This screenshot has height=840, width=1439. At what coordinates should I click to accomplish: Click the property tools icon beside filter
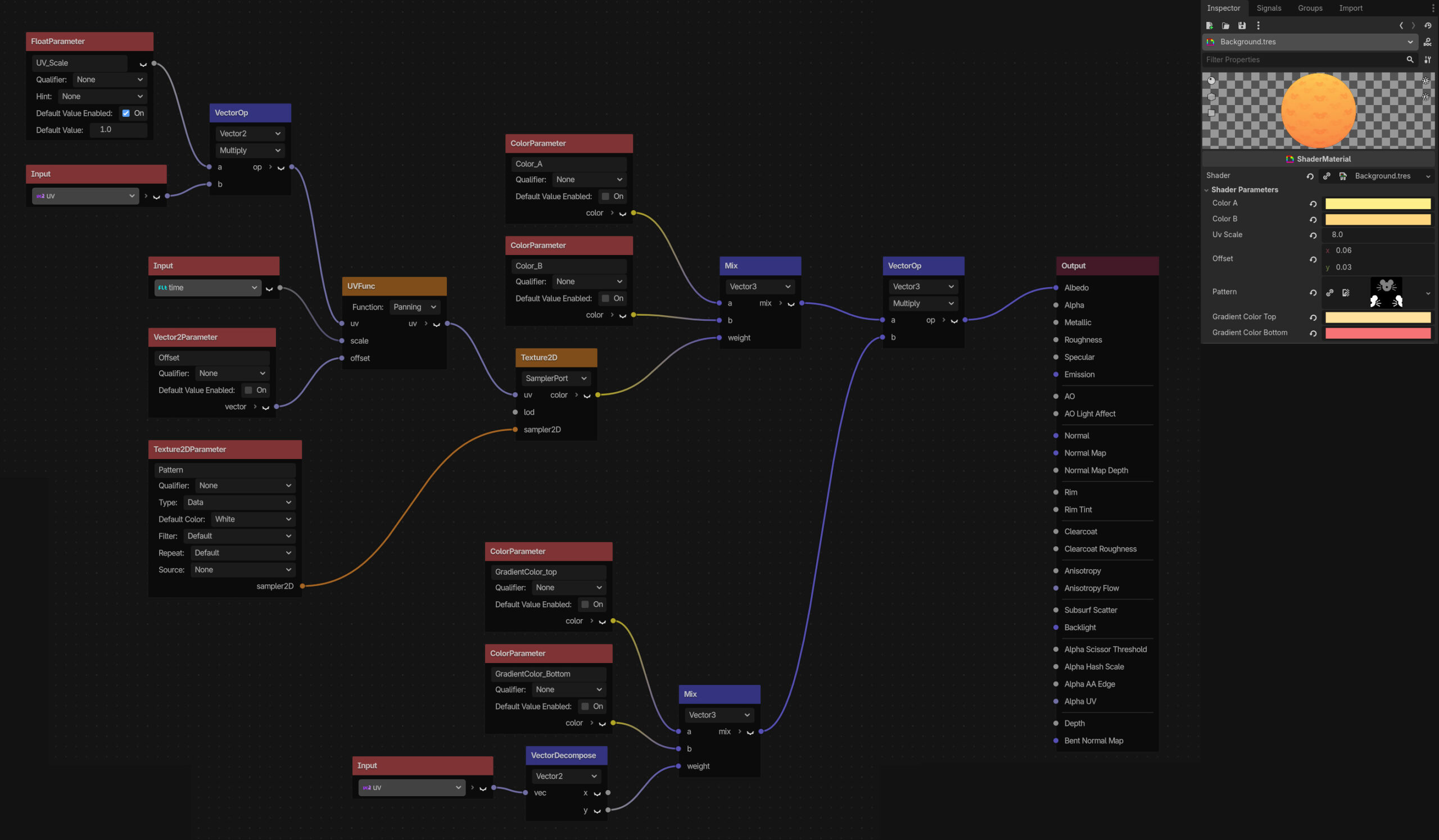pos(1427,60)
